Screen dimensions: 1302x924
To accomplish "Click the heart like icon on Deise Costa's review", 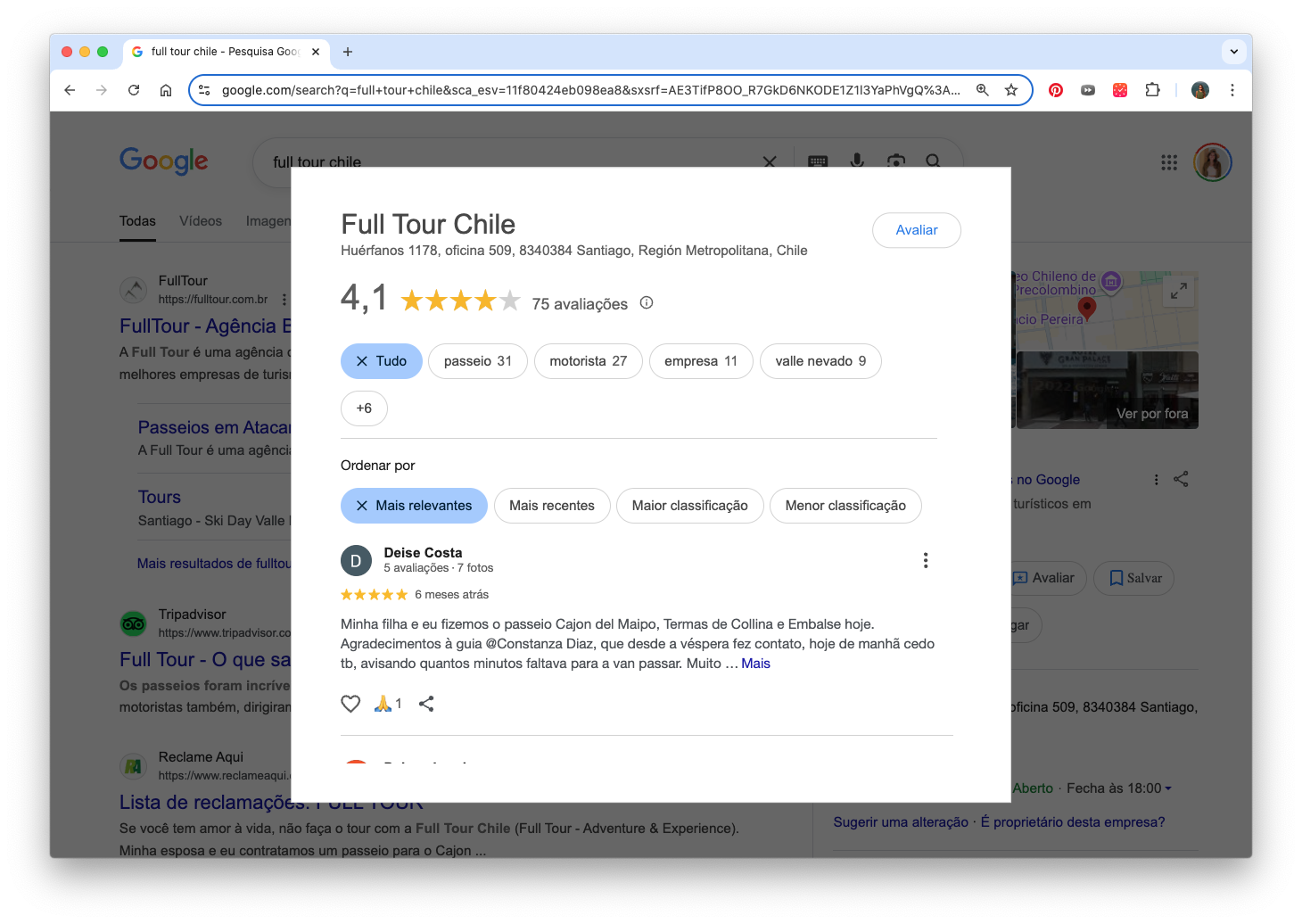I will point(350,704).
